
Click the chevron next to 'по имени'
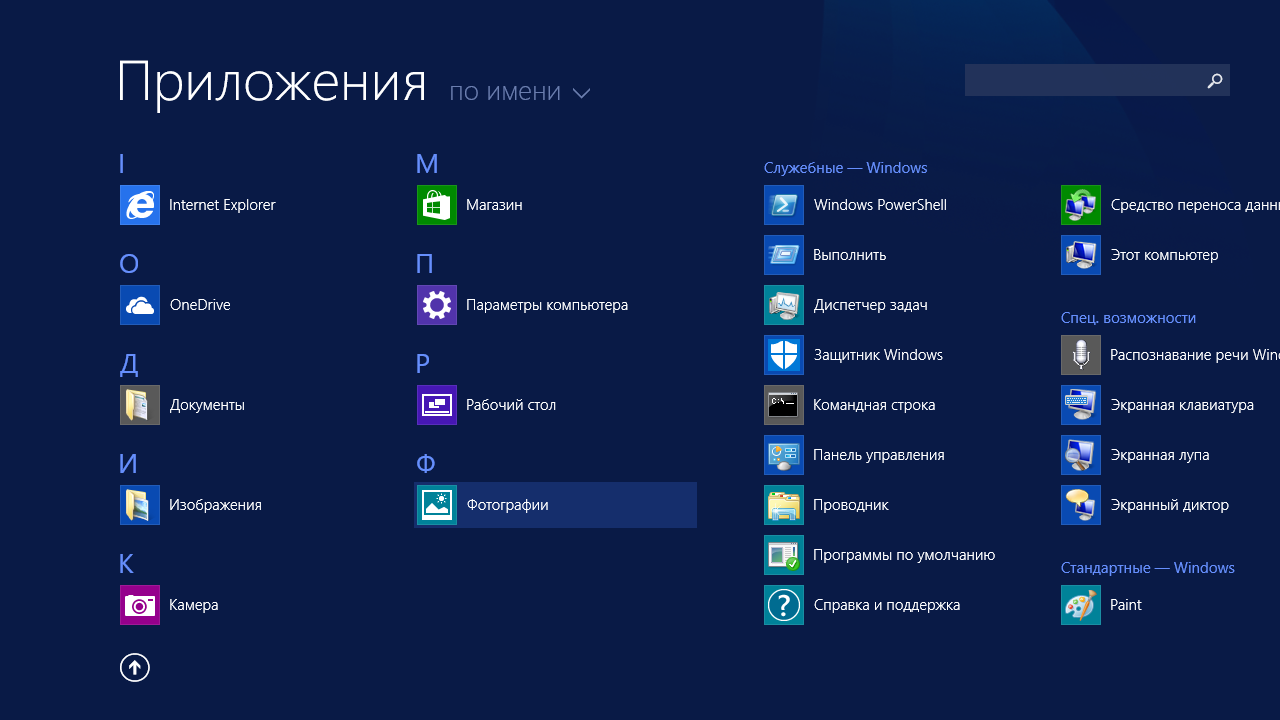pos(581,93)
